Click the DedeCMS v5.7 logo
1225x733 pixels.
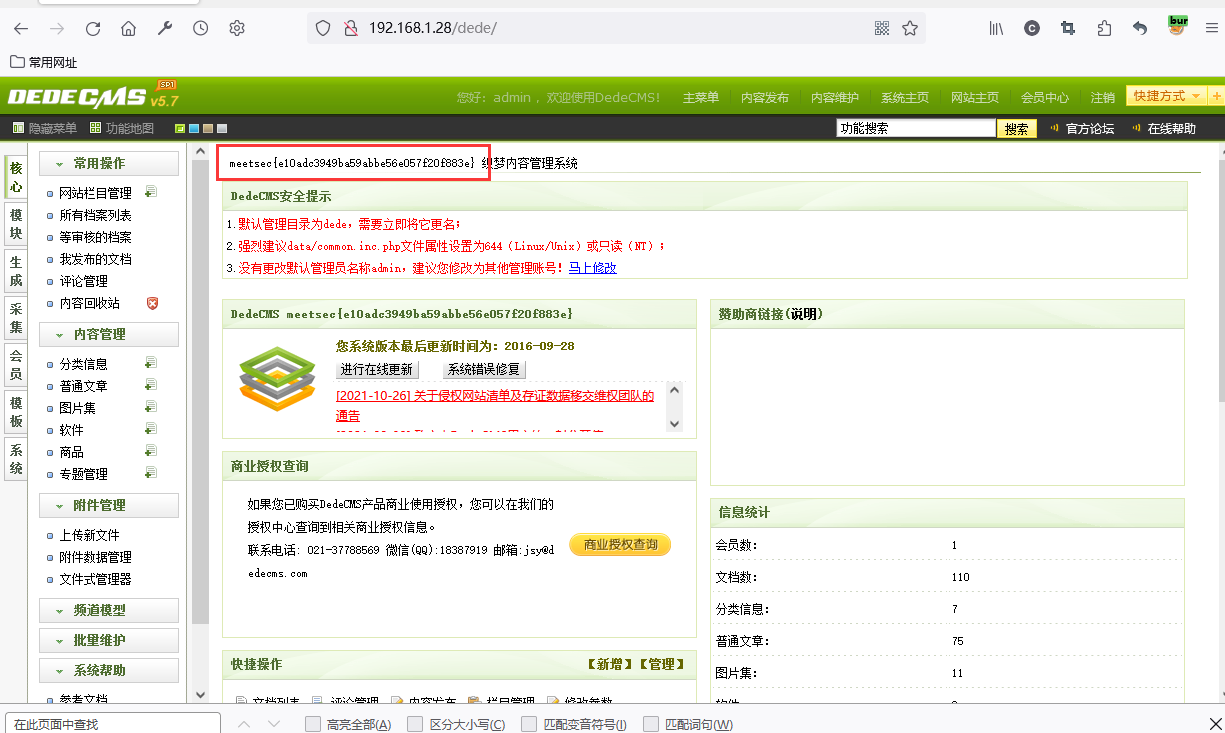coord(94,96)
